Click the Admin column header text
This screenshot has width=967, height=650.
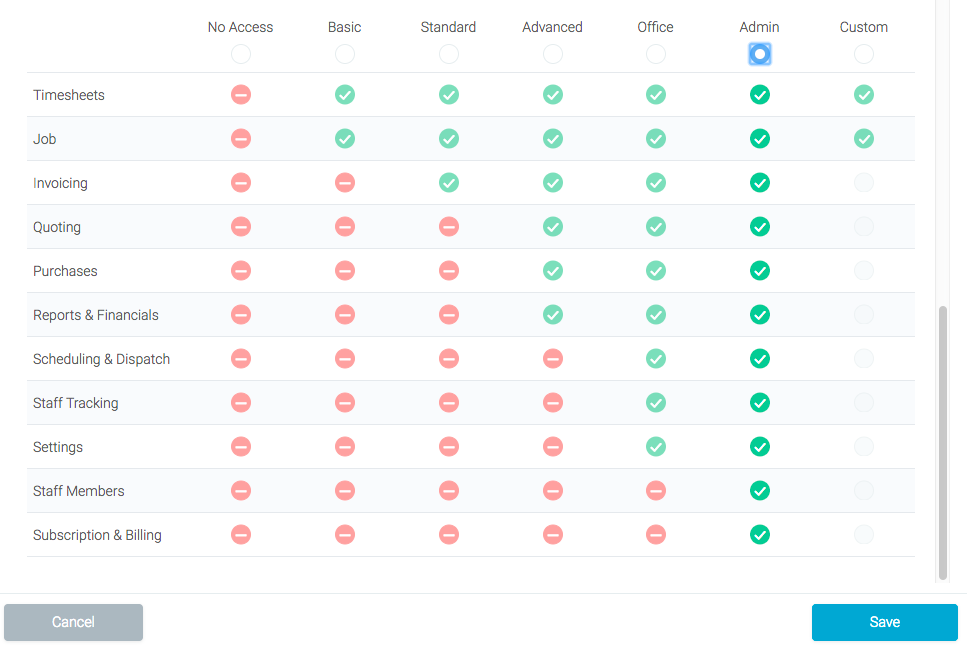coord(759,27)
